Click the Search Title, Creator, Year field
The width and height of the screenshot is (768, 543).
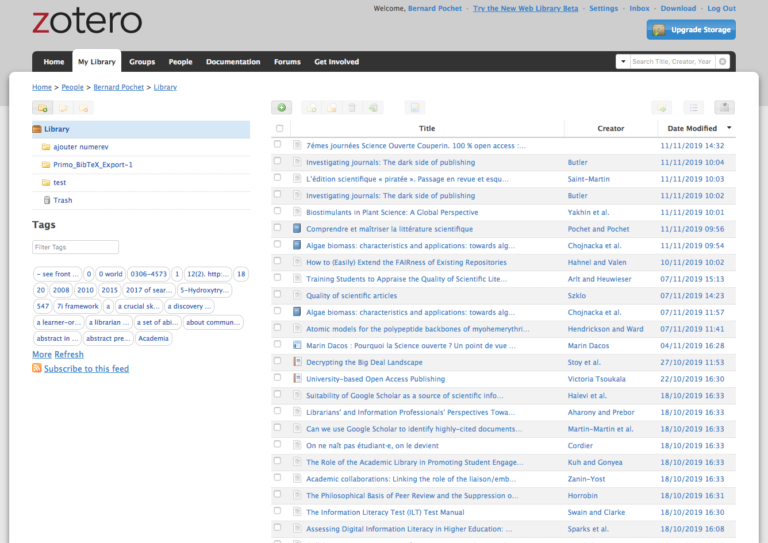pyautogui.click(x=672, y=62)
